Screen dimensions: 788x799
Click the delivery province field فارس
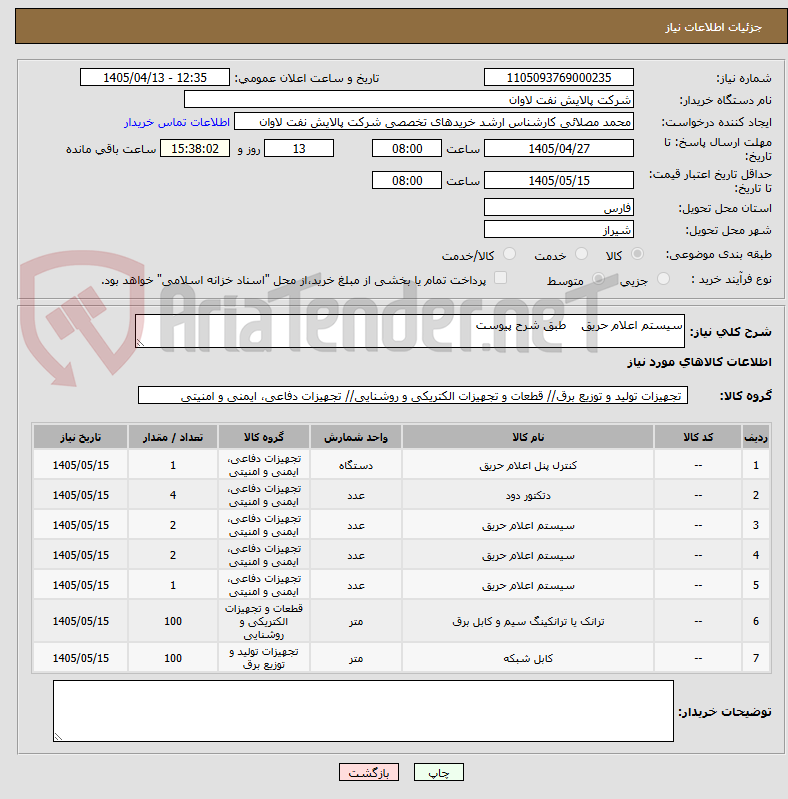tap(559, 207)
